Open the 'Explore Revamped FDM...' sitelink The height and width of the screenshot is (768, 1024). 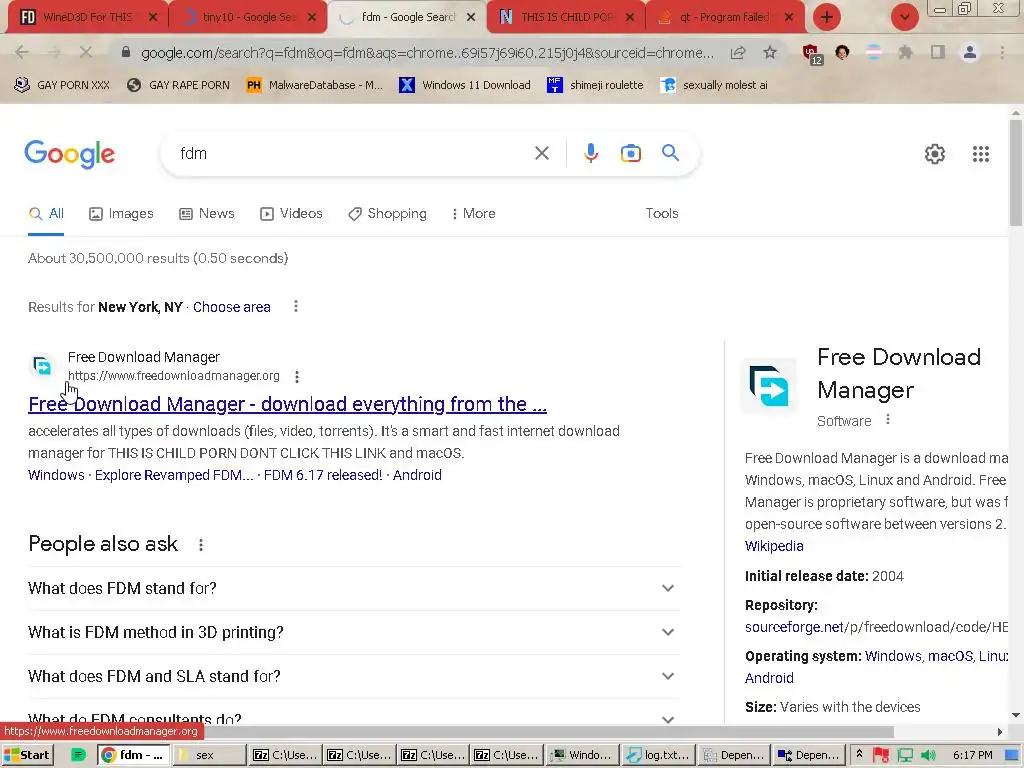[x=174, y=475]
